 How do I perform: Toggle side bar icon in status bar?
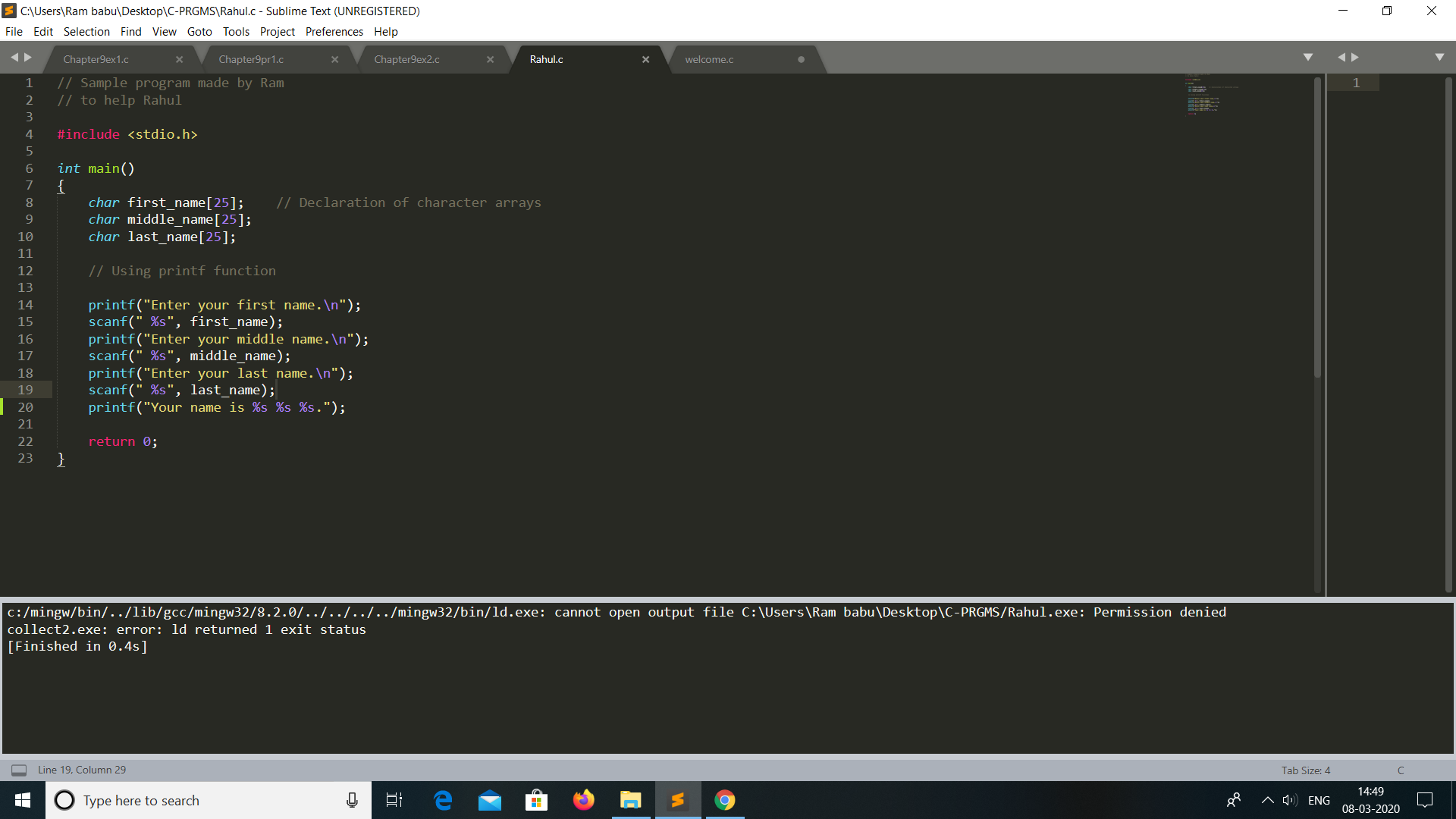click(x=19, y=770)
